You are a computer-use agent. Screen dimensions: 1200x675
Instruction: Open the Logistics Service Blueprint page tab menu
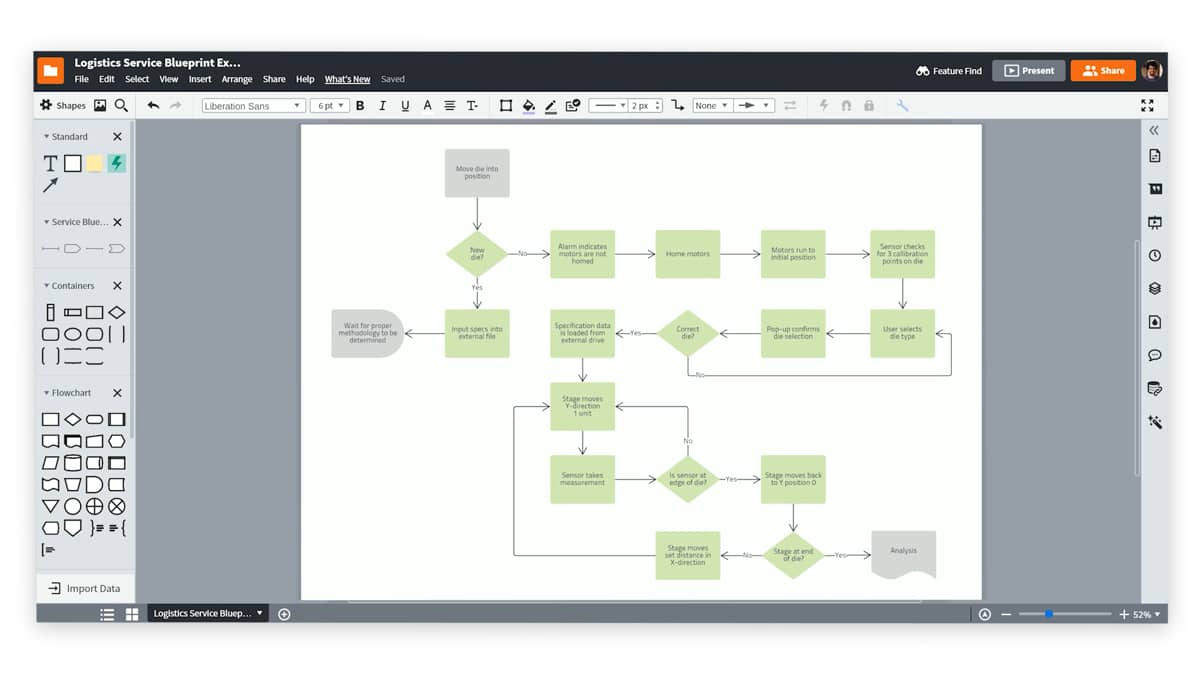pos(260,613)
